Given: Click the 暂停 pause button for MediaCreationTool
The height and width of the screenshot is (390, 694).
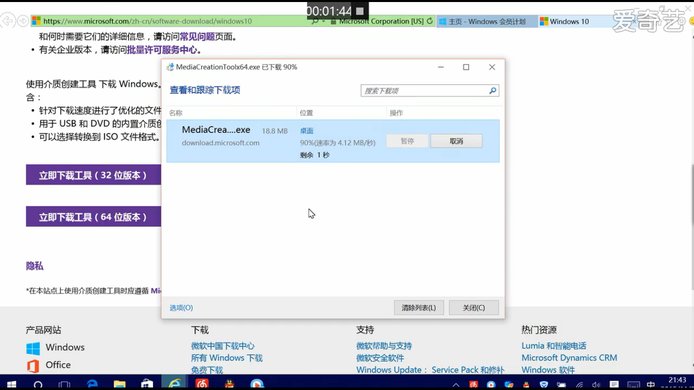Looking at the screenshot, I should [x=407, y=141].
